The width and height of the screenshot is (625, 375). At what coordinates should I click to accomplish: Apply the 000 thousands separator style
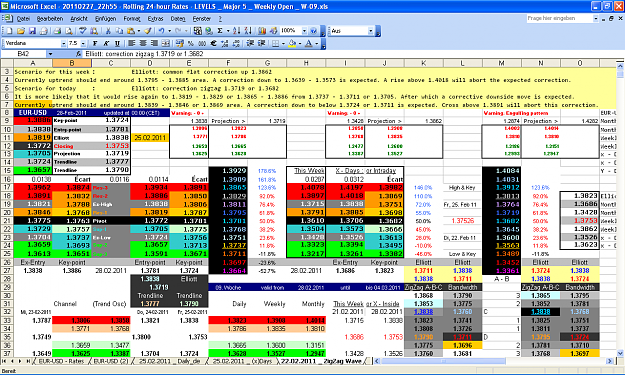[x=202, y=43]
